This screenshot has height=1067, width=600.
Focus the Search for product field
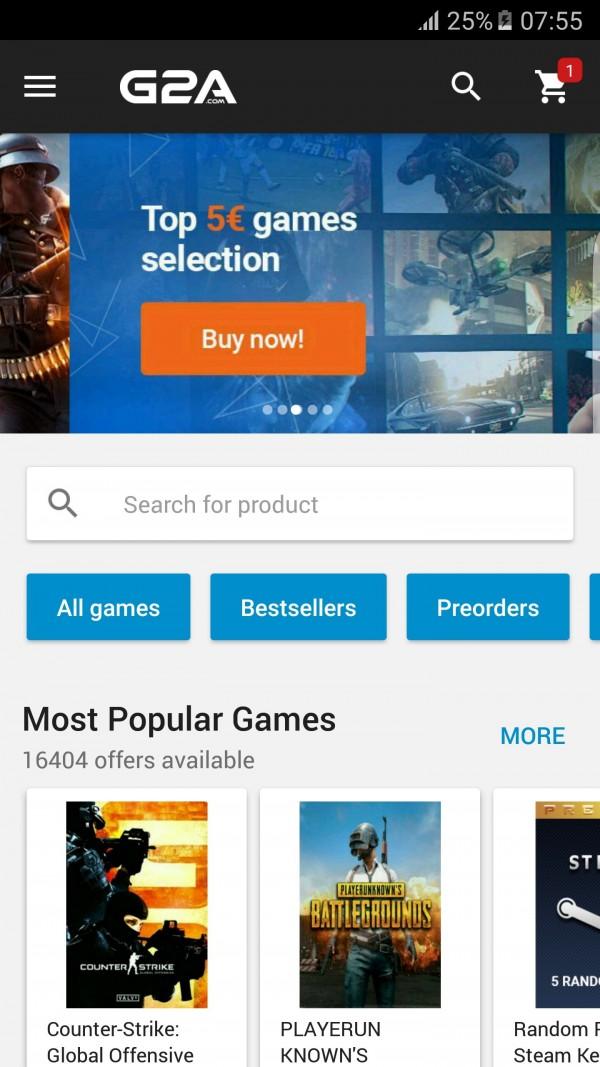point(300,504)
